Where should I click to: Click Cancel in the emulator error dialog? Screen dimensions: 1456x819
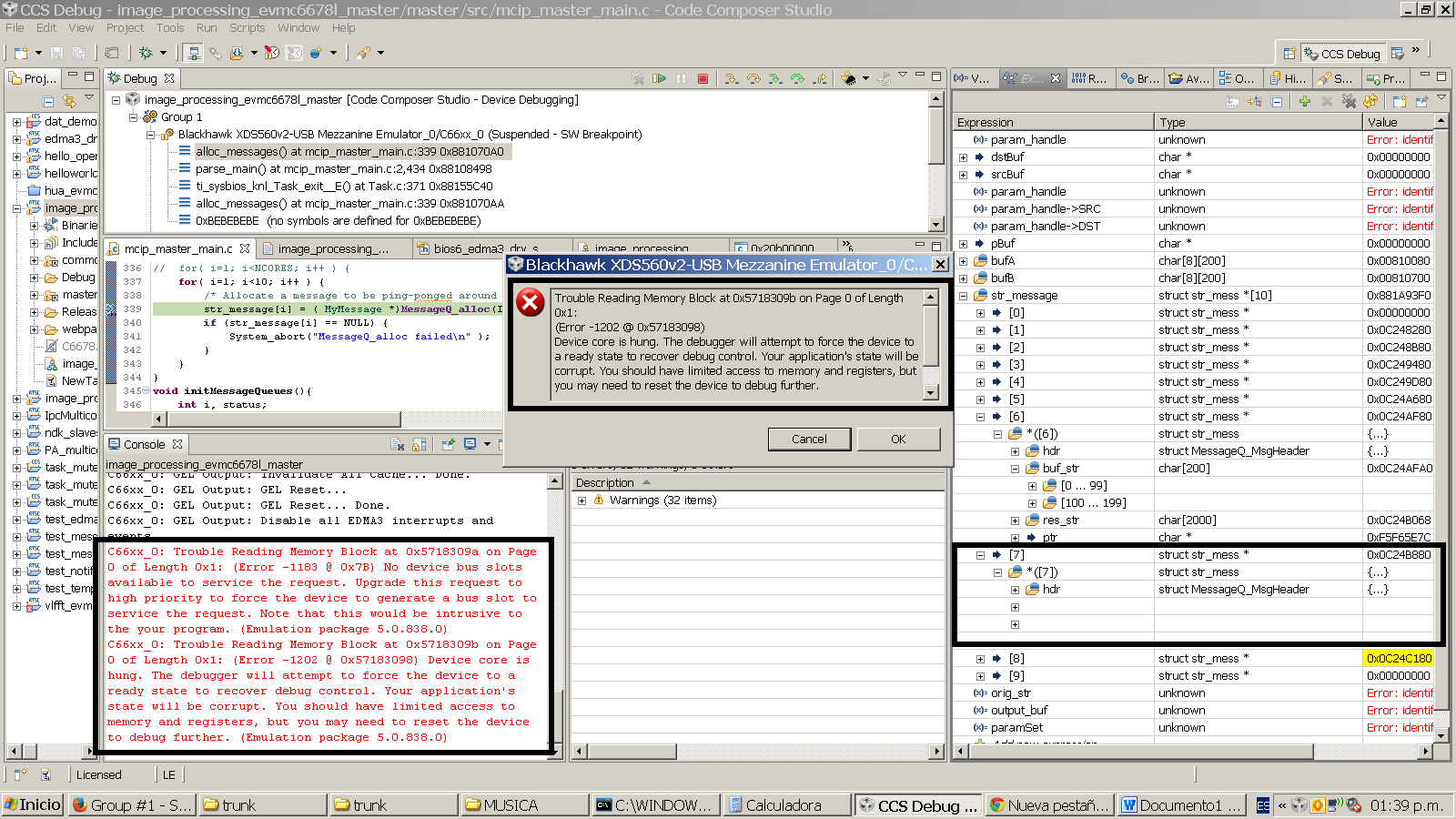pyautogui.click(x=809, y=439)
